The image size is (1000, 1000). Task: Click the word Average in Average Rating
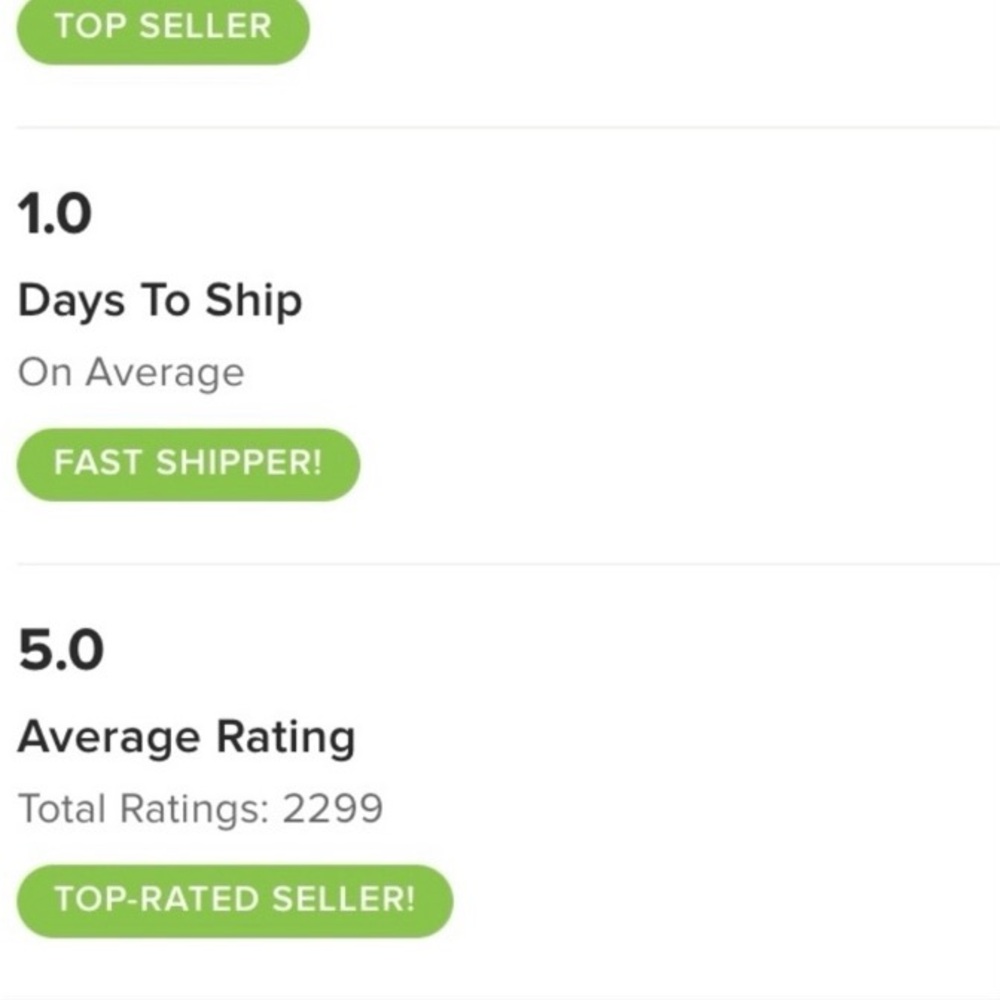[x=109, y=738]
